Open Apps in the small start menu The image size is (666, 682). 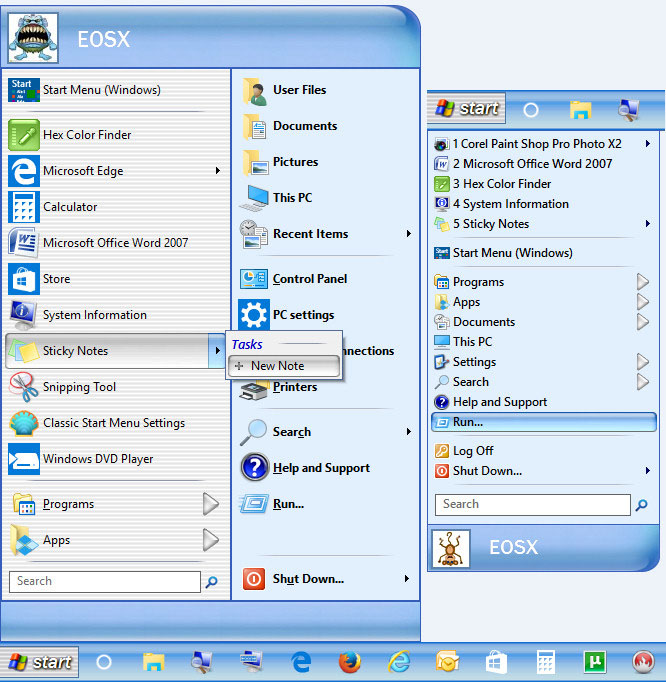(x=544, y=302)
